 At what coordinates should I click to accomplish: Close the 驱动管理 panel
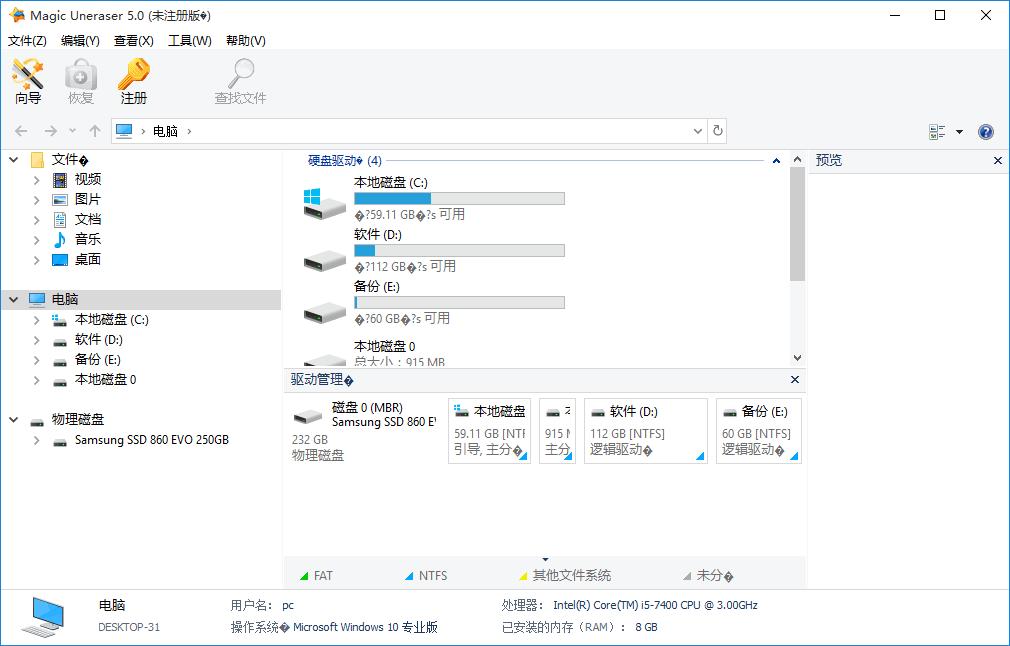point(795,380)
